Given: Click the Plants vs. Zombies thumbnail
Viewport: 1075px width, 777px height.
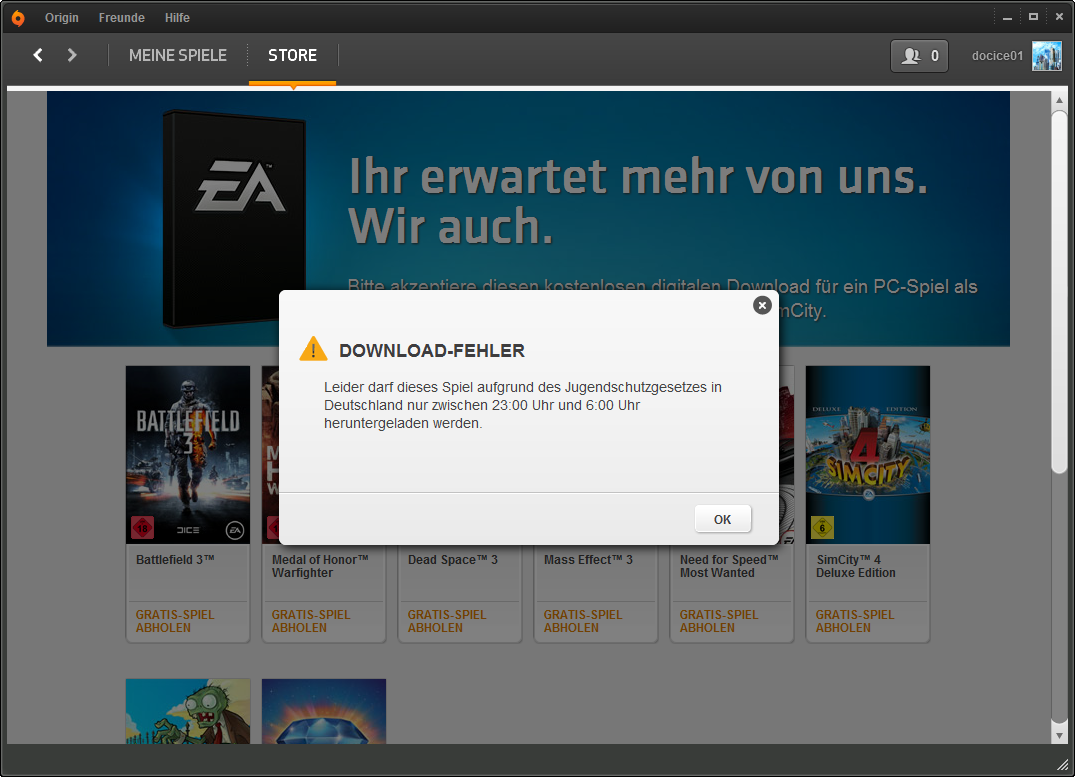Looking at the screenshot, I should point(188,711).
